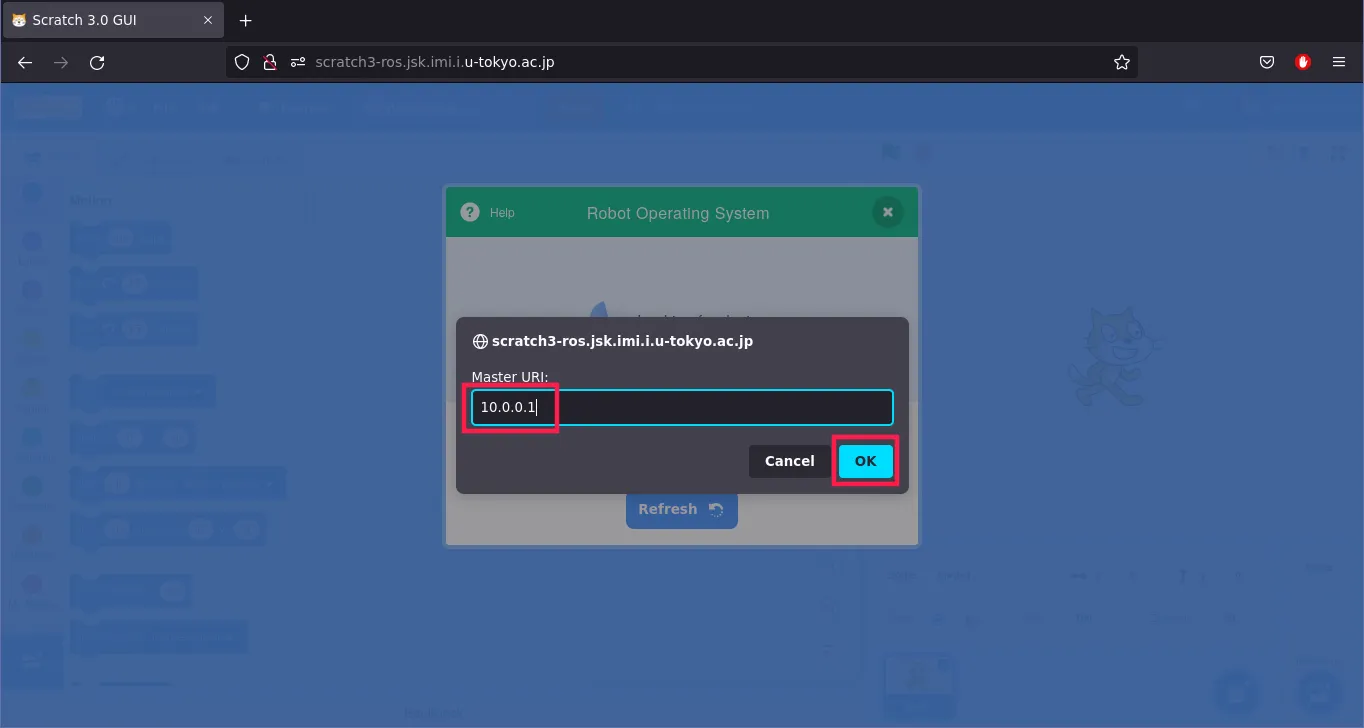The height and width of the screenshot is (728, 1364).
Task: Cancel the Master URI prompt
Action: point(789,461)
